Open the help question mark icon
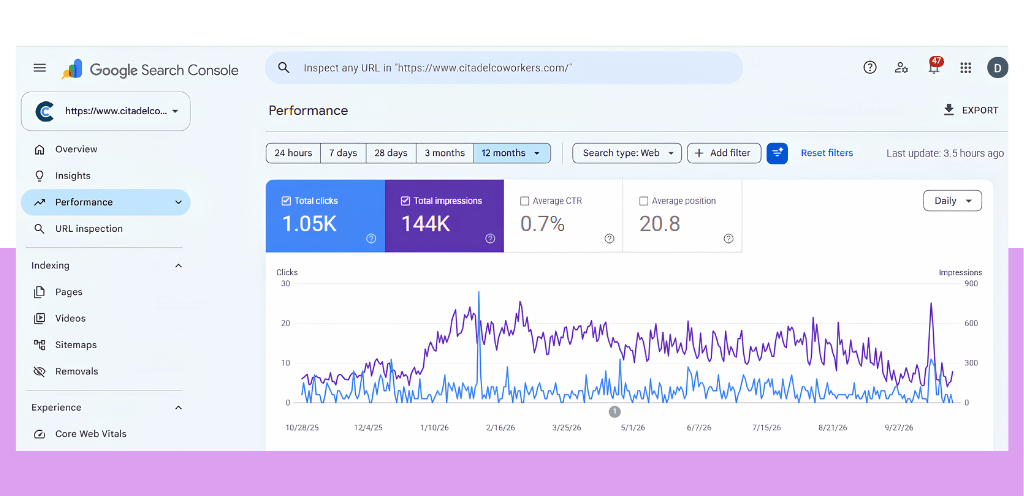The height and width of the screenshot is (496, 1024). (870, 67)
